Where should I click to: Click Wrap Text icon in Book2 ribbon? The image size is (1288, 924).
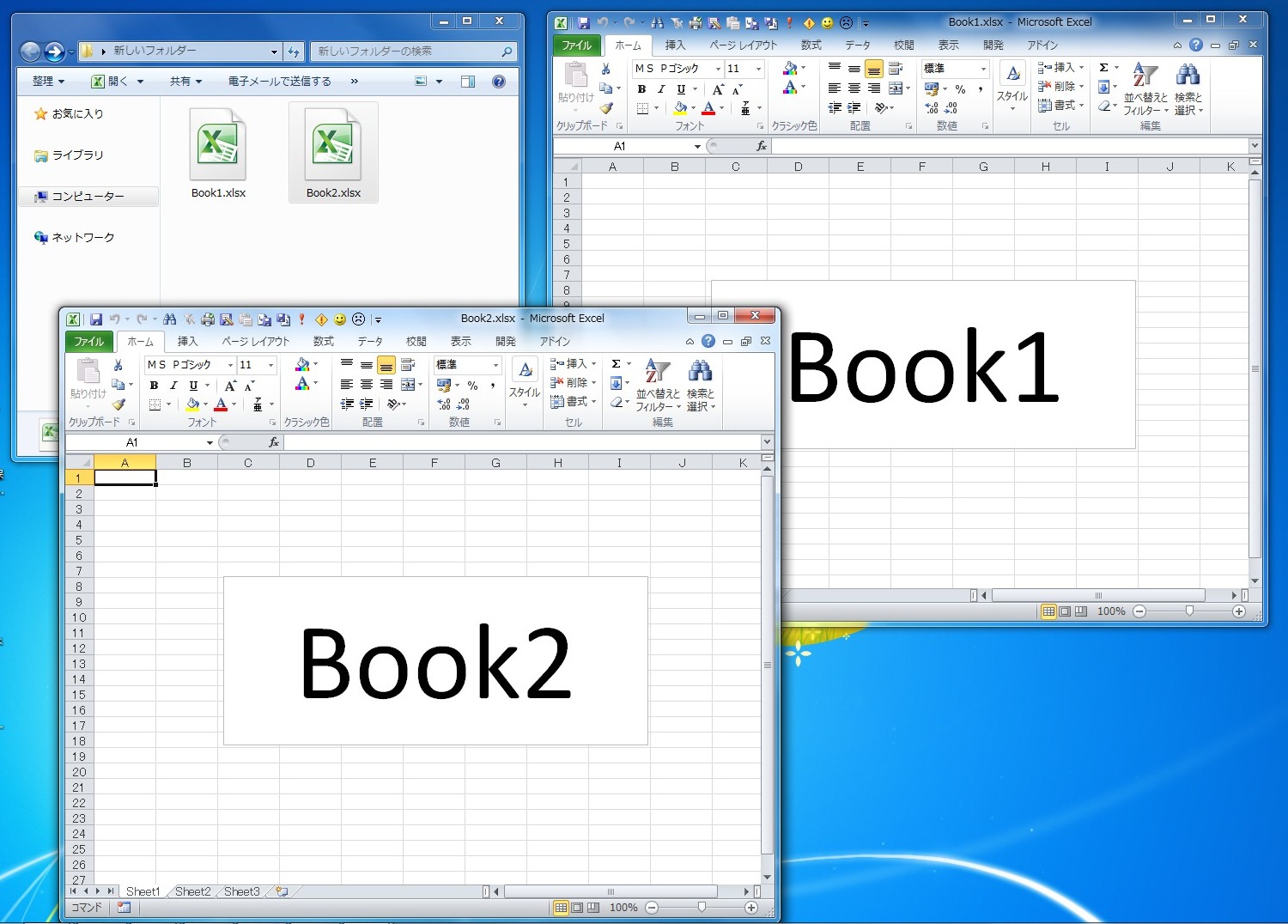click(x=408, y=365)
